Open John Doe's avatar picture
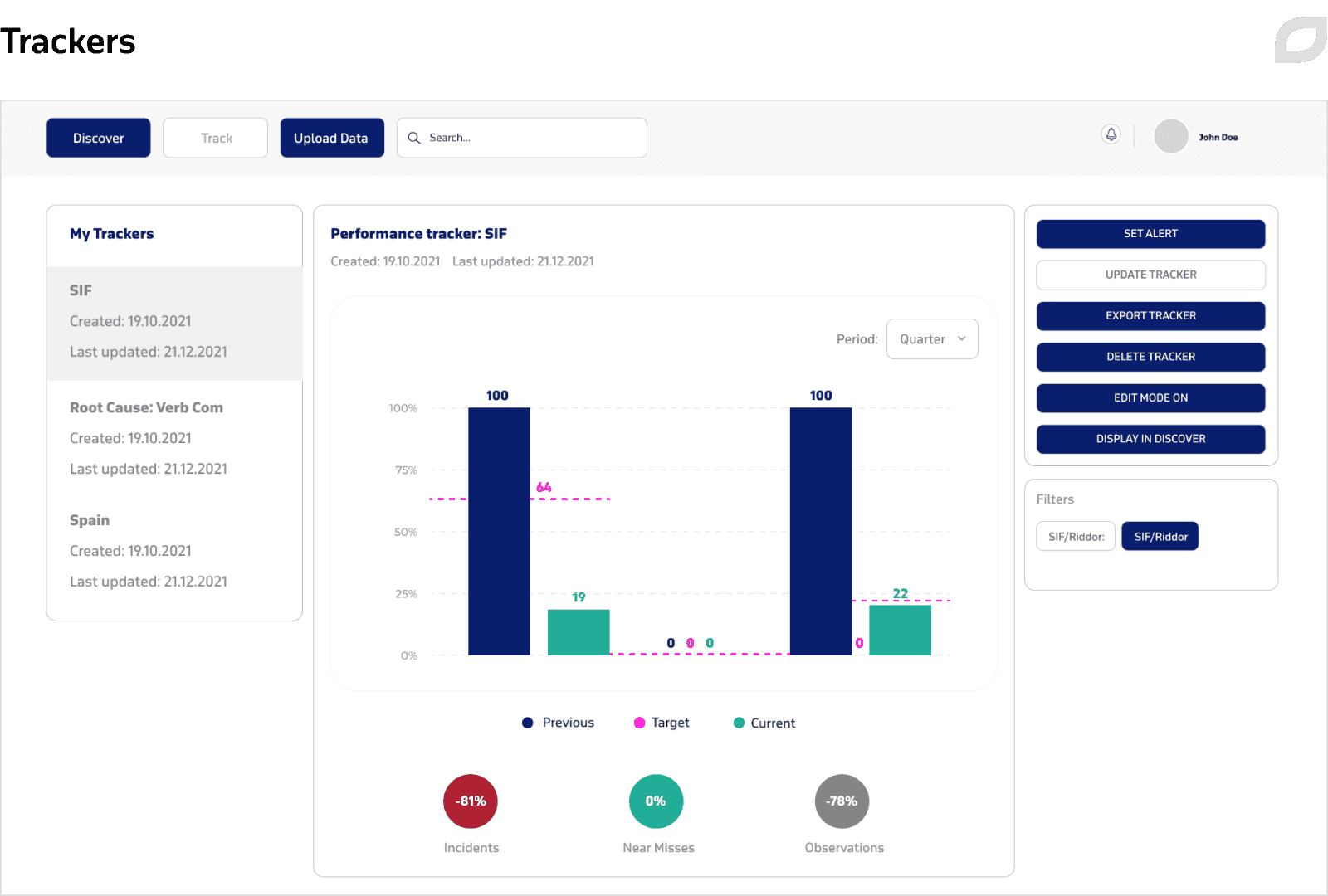The image size is (1328, 896). point(1171,137)
